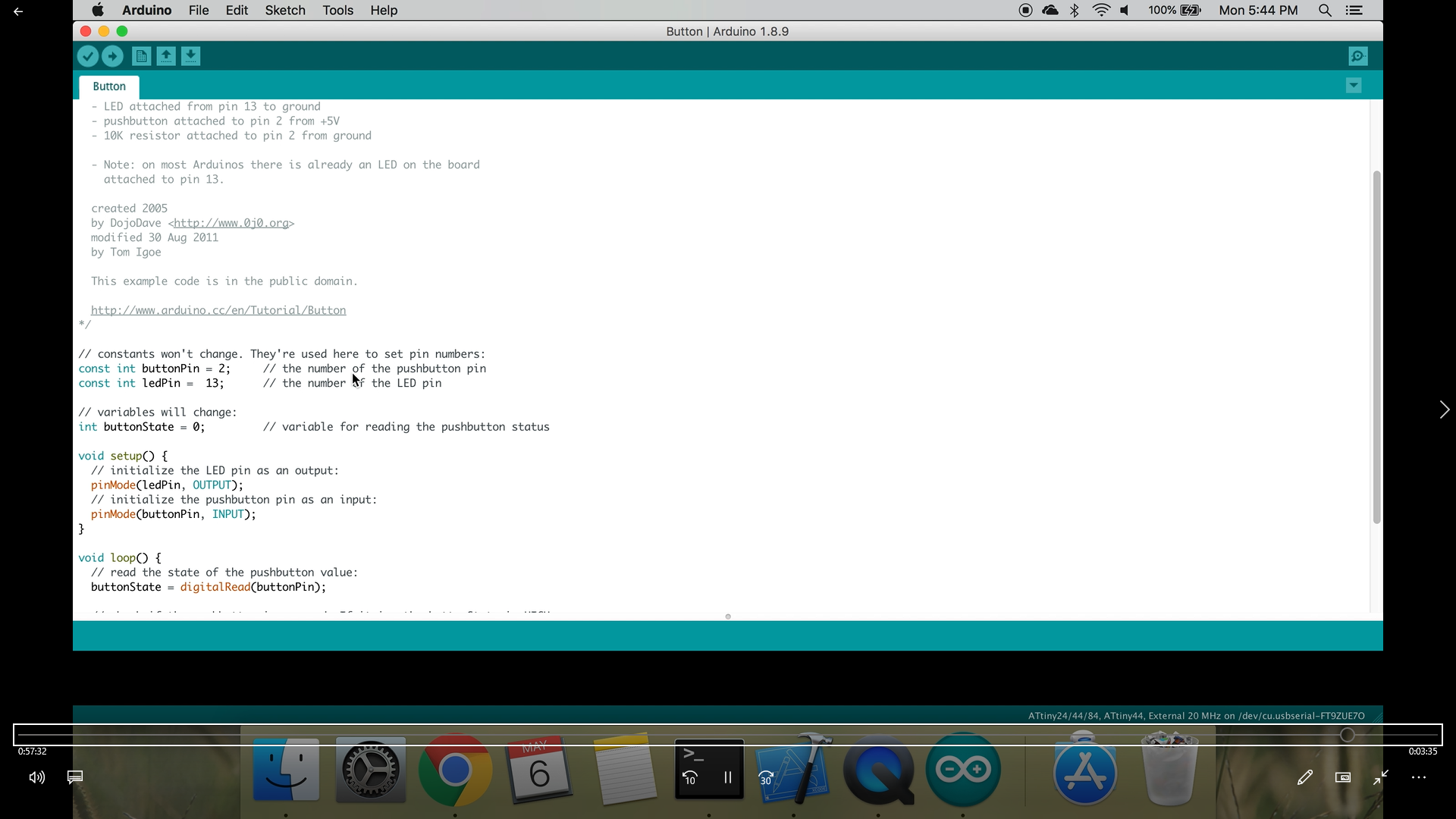Click the Save sketch down-arrow icon
This screenshot has width=1456, height=819.
point(191,56)
